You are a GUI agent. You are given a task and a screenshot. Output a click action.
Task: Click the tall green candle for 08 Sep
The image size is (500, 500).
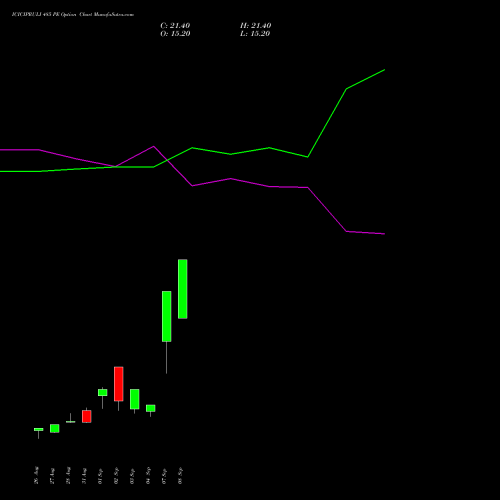tap(182, 289)
